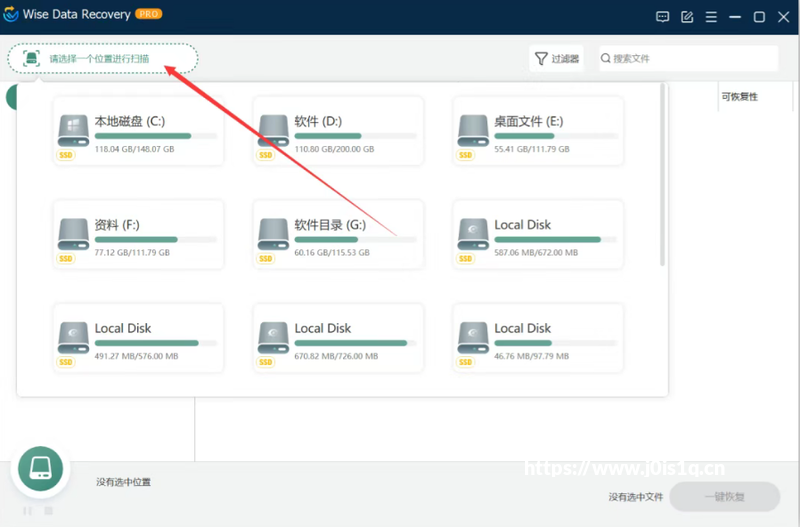The width and height of the screenshot is (800, 527).
Task: Click disk icon of 672.00 MB Local Disk
Action: (473, 235)
